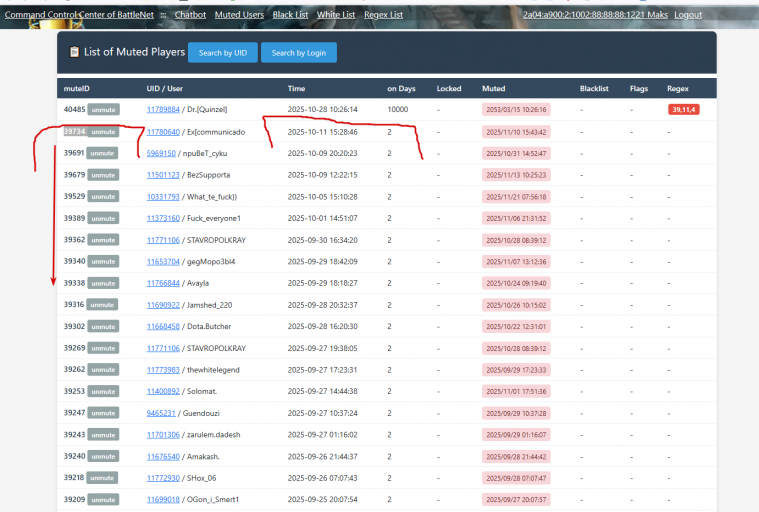Open UID 11771106 in row 39362
The width and height of the screenshot is (759, 512).
point(163,240)
